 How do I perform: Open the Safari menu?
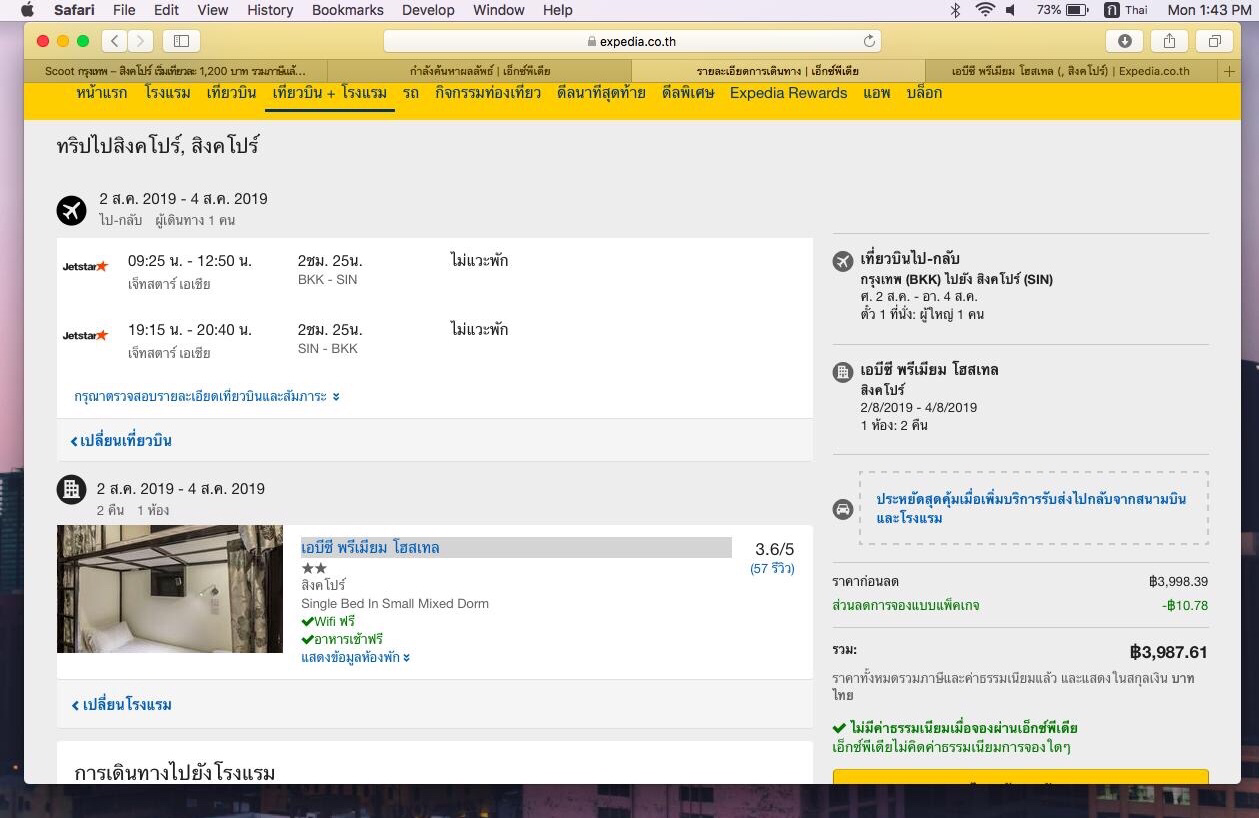[74, 10]
